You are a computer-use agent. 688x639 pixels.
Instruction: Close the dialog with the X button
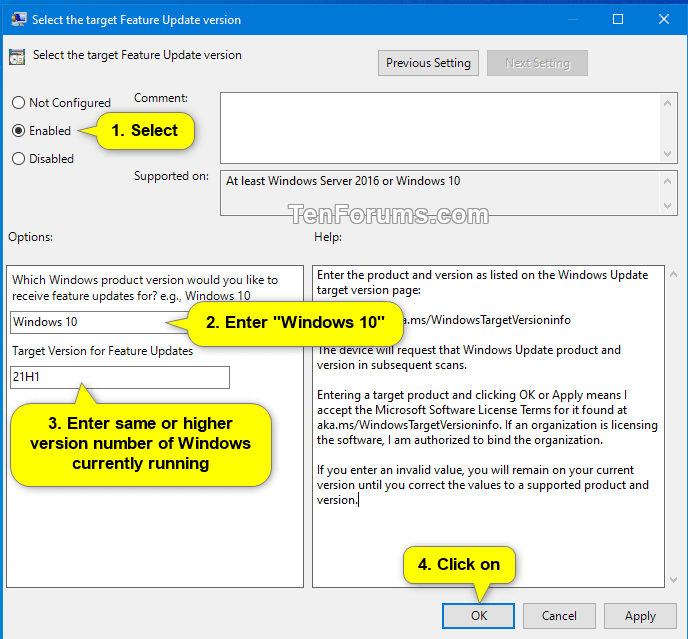tap(664, 19)
